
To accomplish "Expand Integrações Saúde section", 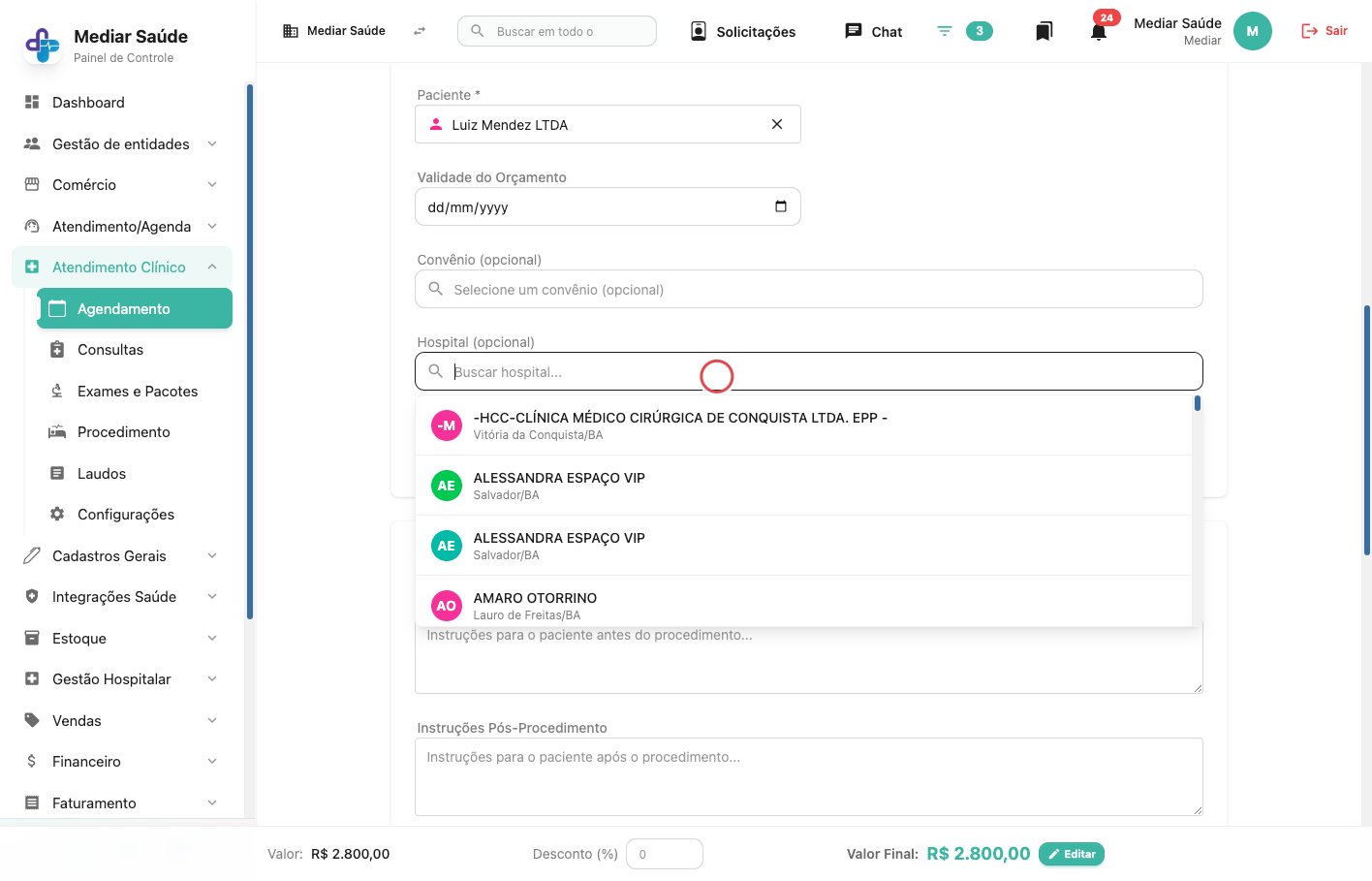I will point(122,597).
